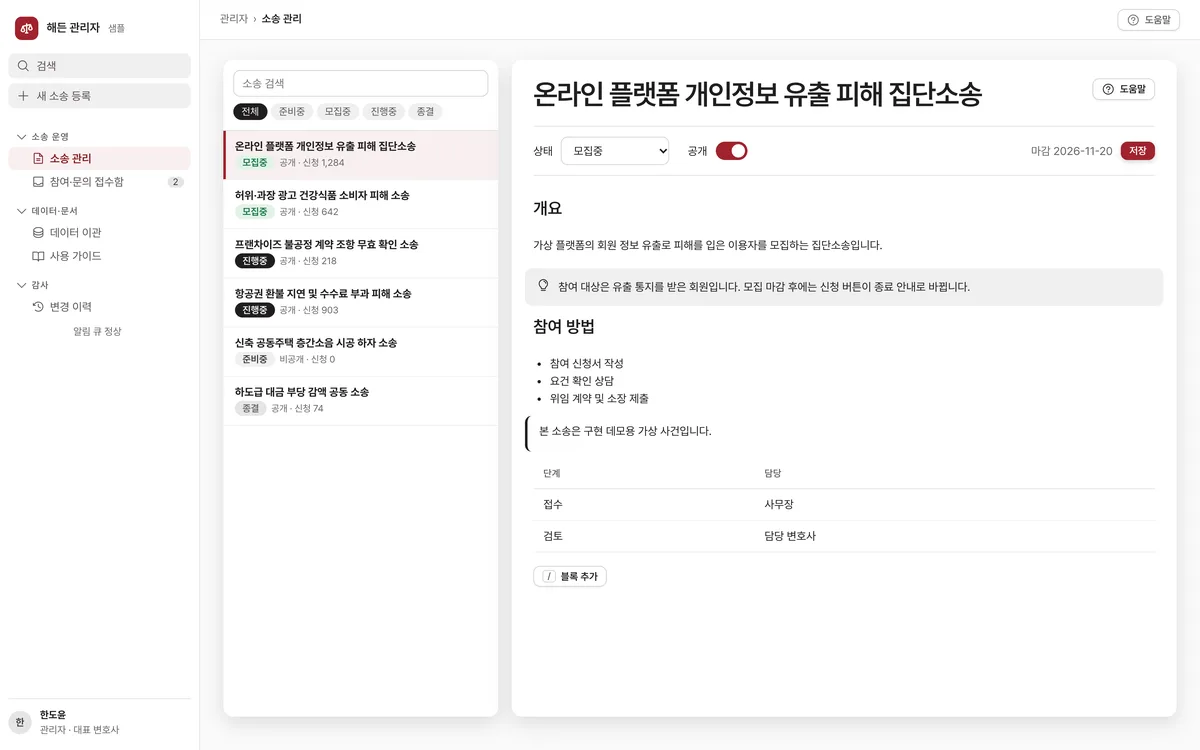Select the 준비중 filter chip
This screenshot has height=750, width=1200.
292,112
